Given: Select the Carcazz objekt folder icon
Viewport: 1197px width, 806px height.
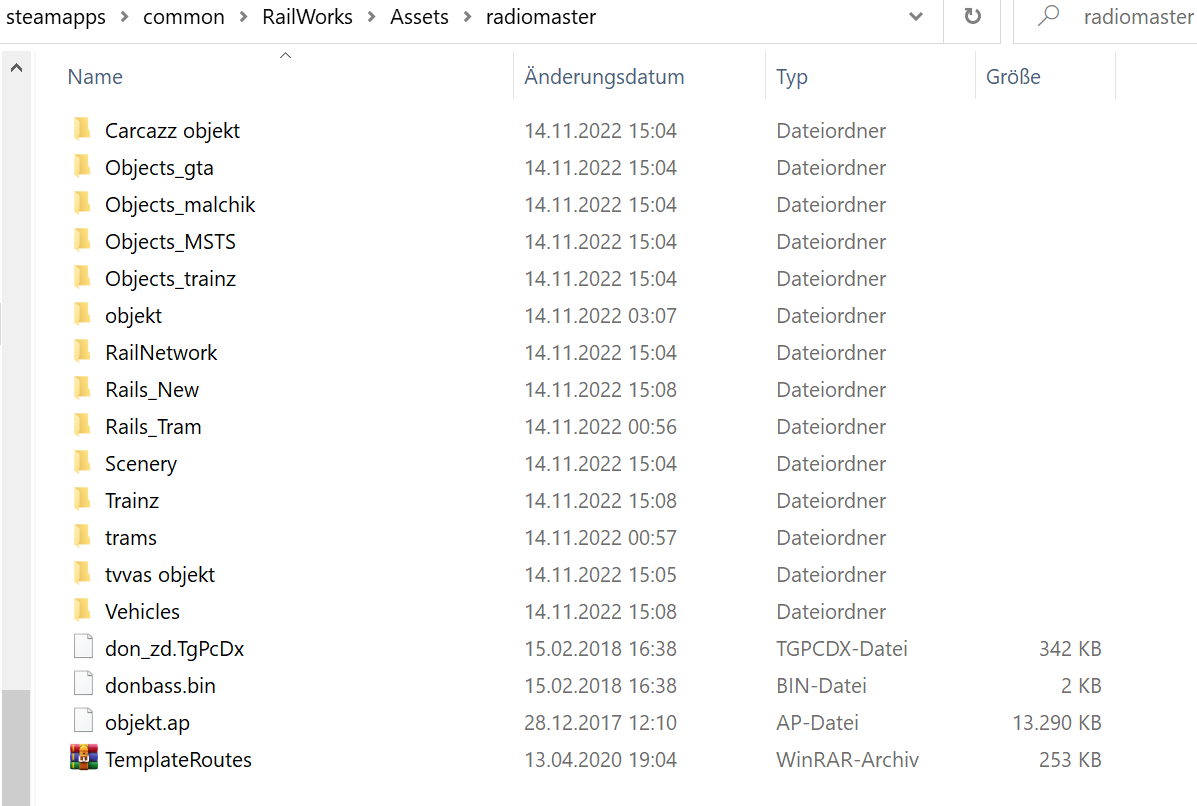Looking at the screenshot, I should click(83, 130).
